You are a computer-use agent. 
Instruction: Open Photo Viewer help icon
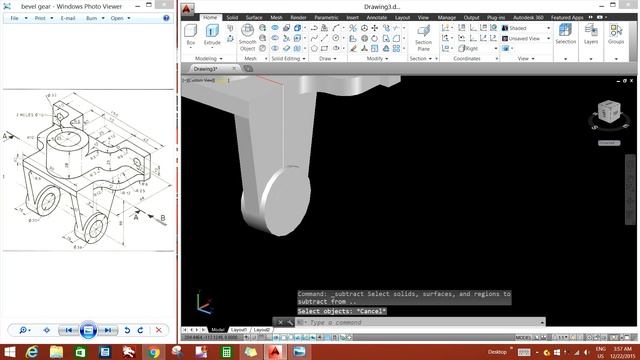point(166,18)
